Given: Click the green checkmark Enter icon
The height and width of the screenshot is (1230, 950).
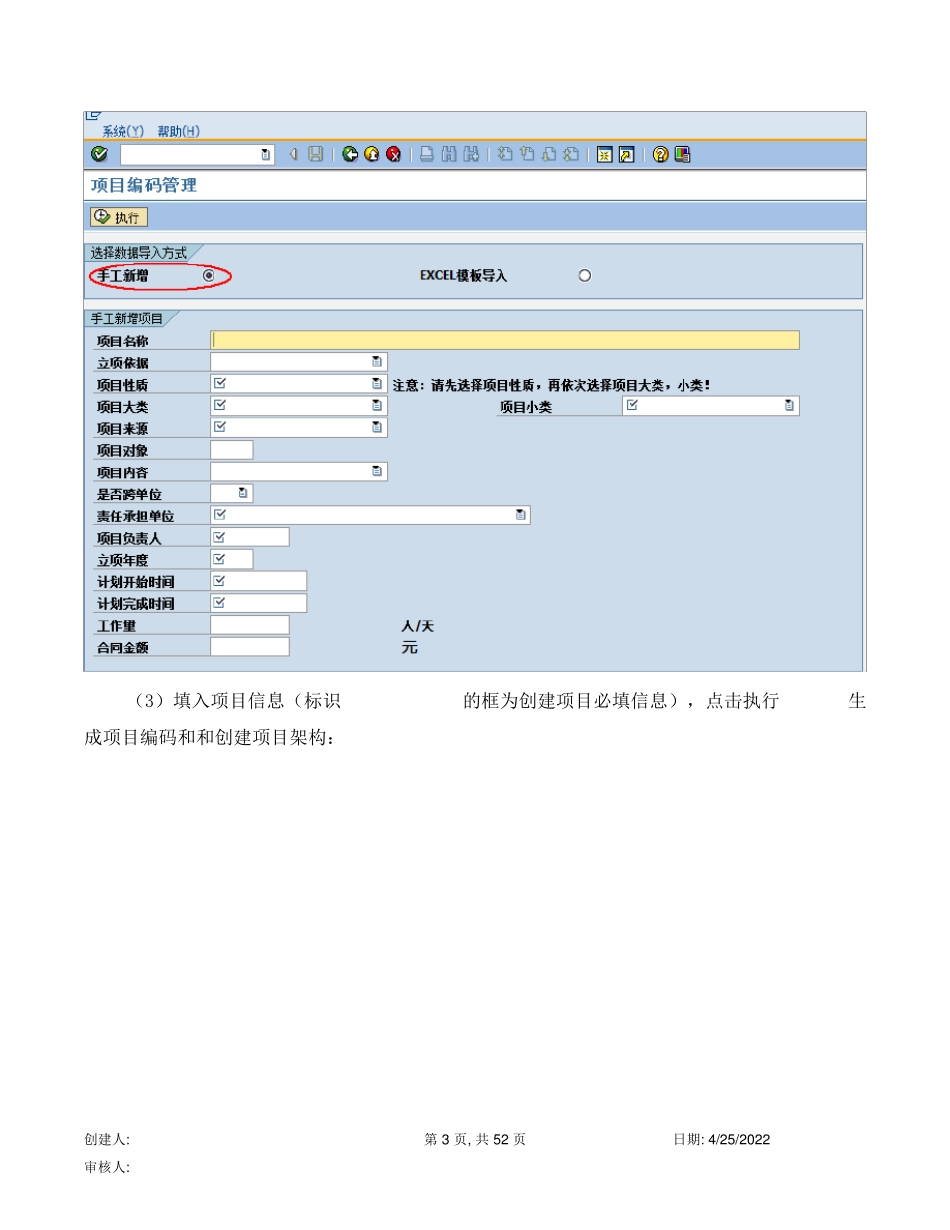Looking at the screenshot, I should click(99, 154).
